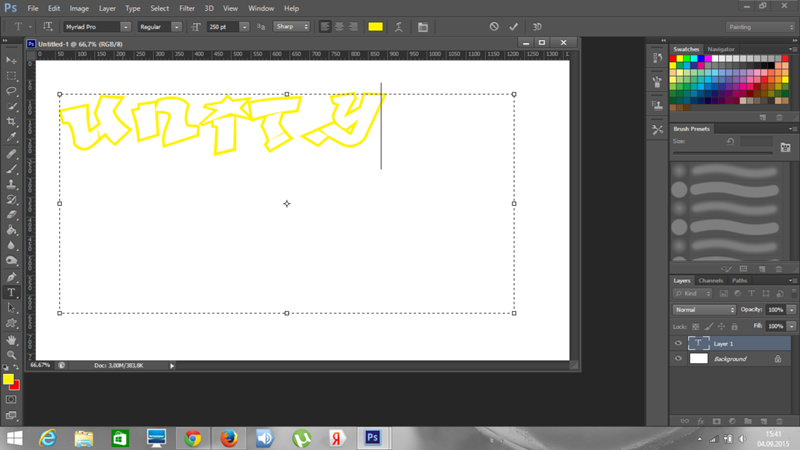
Task: Select the Custom Shape tool
Action: coord(11,323)
